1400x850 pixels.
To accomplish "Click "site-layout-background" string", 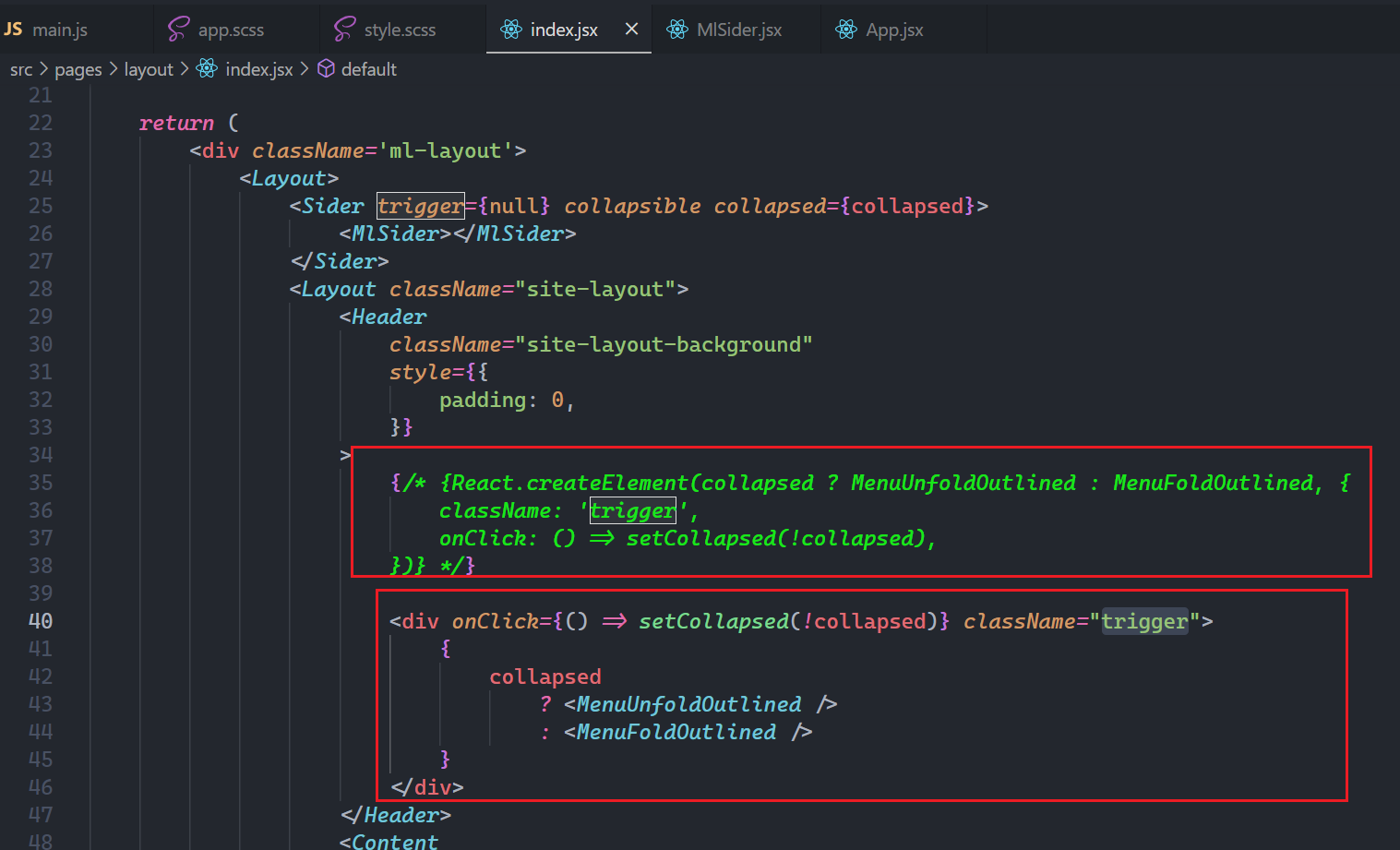I will [x=664, y=344].
